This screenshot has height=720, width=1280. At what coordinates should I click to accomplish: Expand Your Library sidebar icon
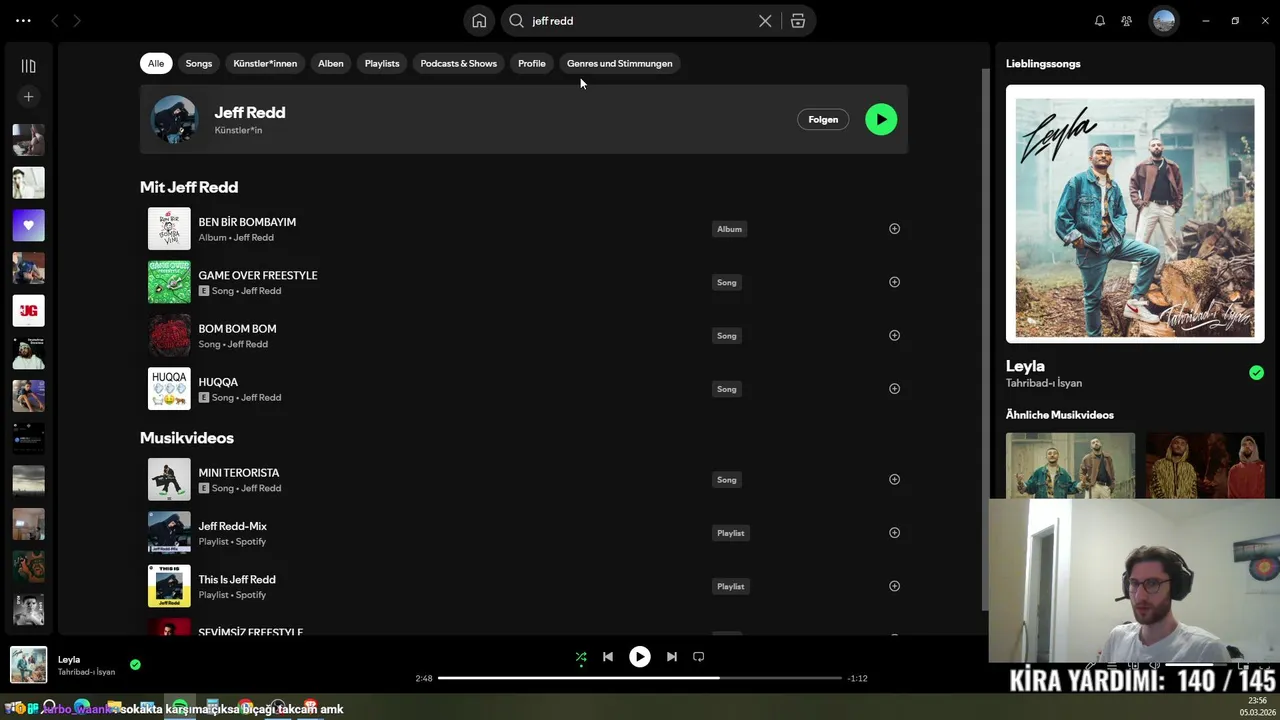click(x=28, y=66)
